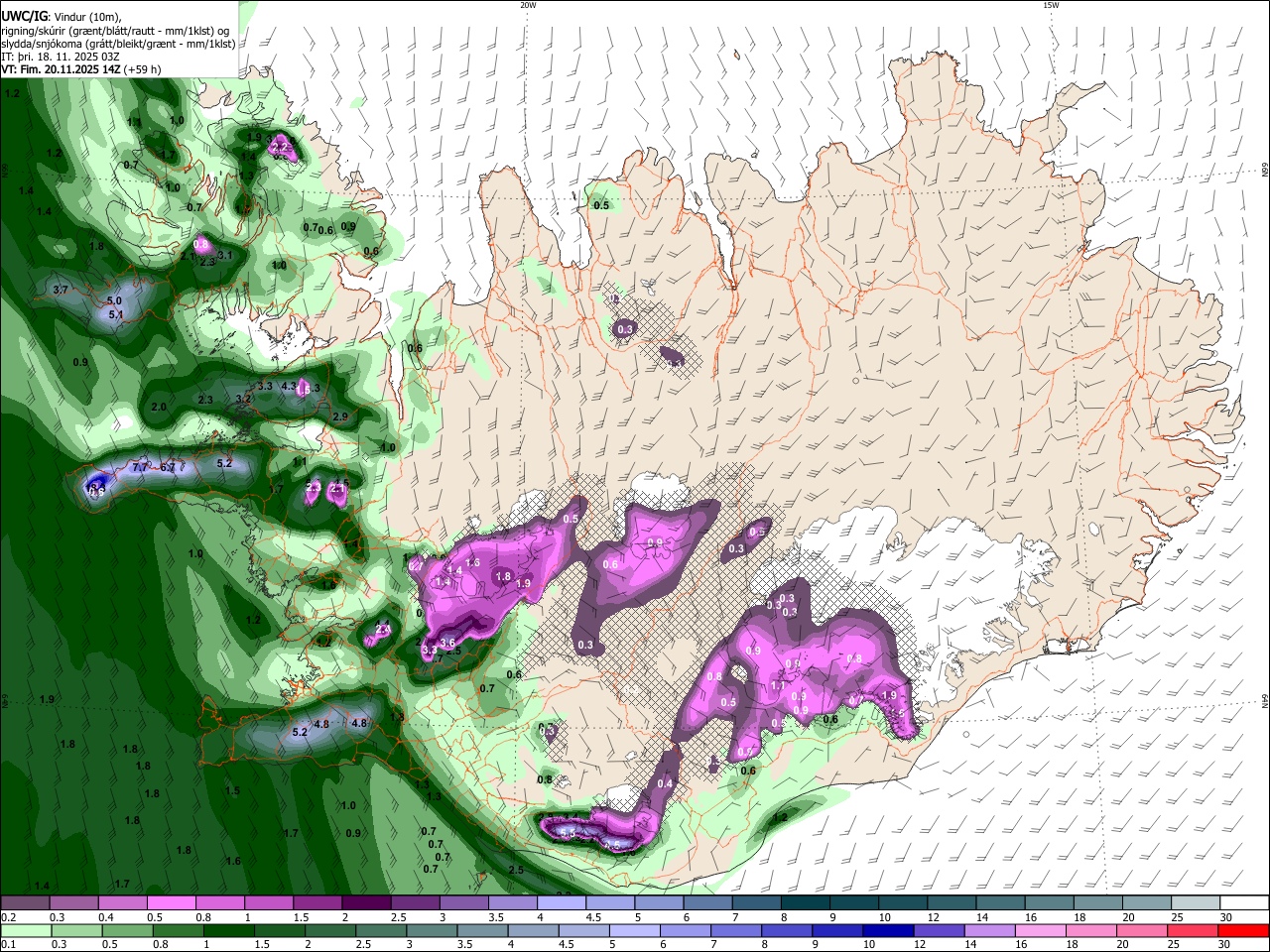The height and width of the screenshot is (952, 1270).
Task: Click the '15W' longitude label
Action: [x=1050, y=5]
